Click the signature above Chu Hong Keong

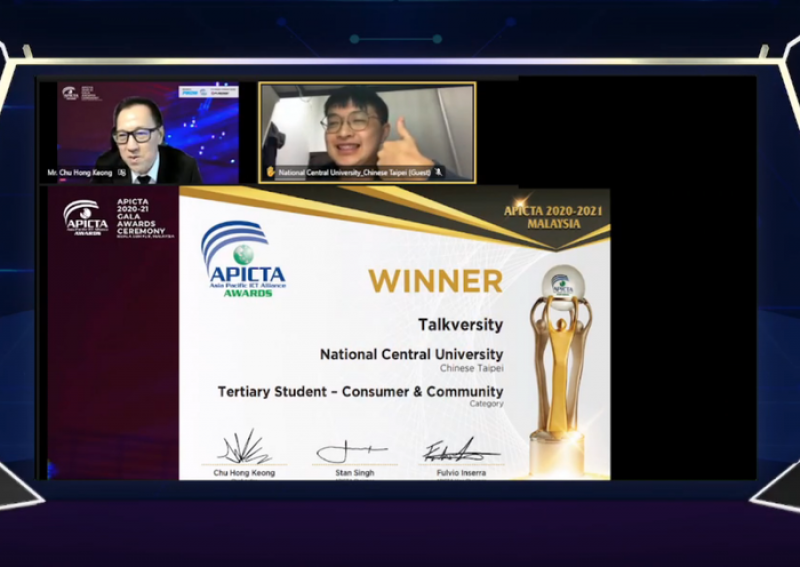click(x=245, y=447)
